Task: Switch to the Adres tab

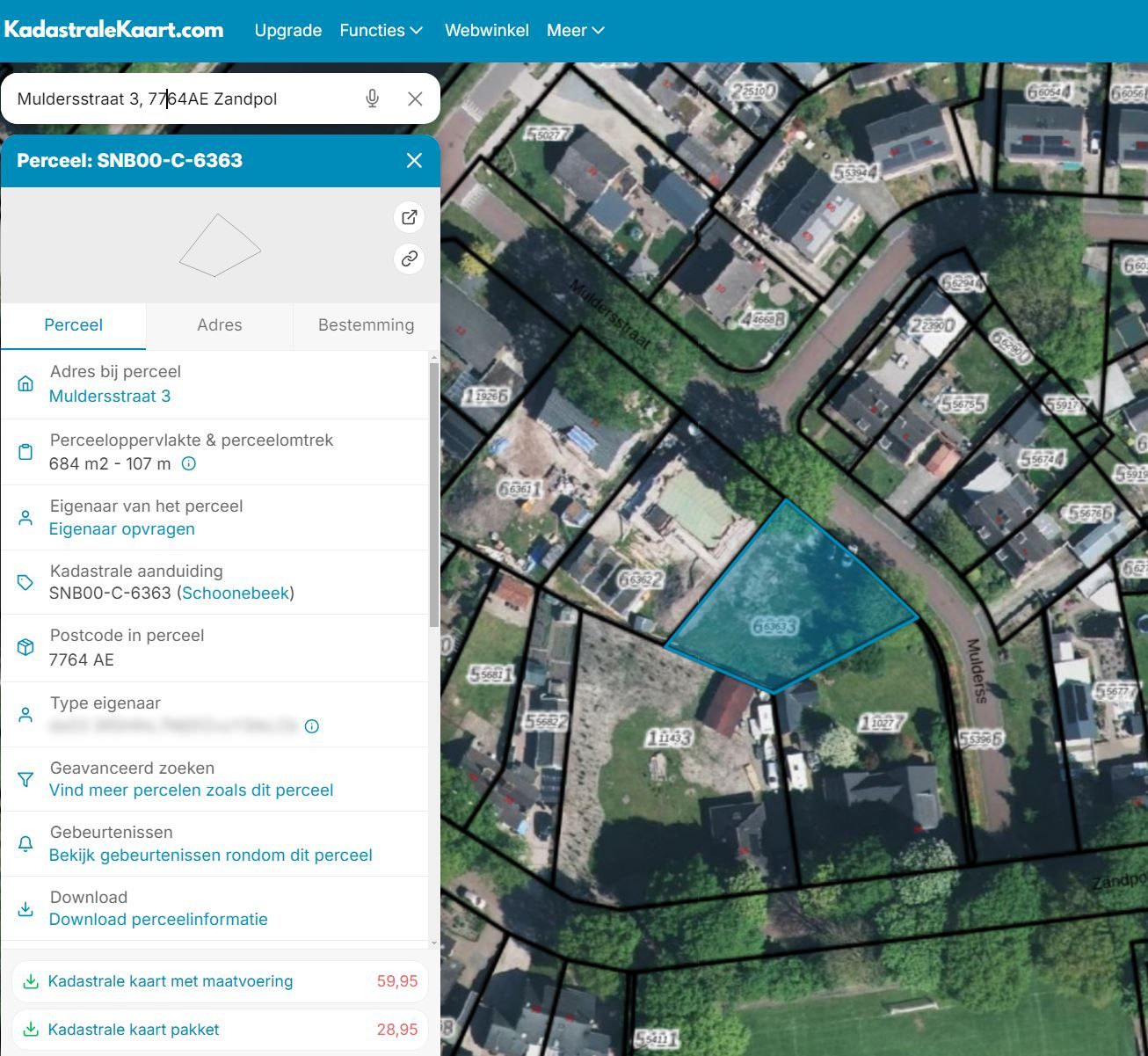Action: [x=219, y=324]
